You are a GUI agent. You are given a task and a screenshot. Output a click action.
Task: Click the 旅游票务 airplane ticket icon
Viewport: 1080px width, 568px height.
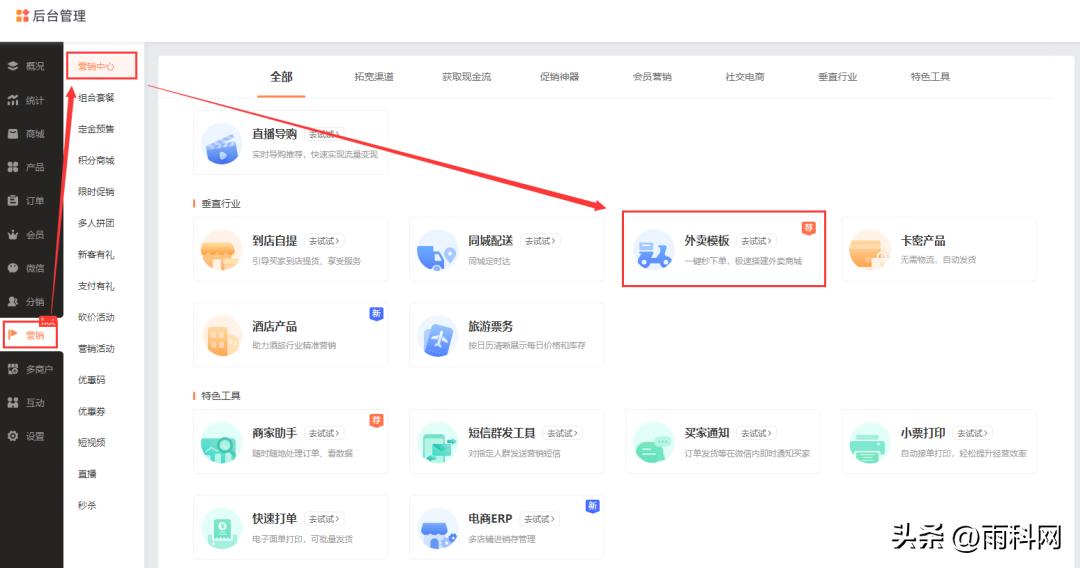click(437, 336)
